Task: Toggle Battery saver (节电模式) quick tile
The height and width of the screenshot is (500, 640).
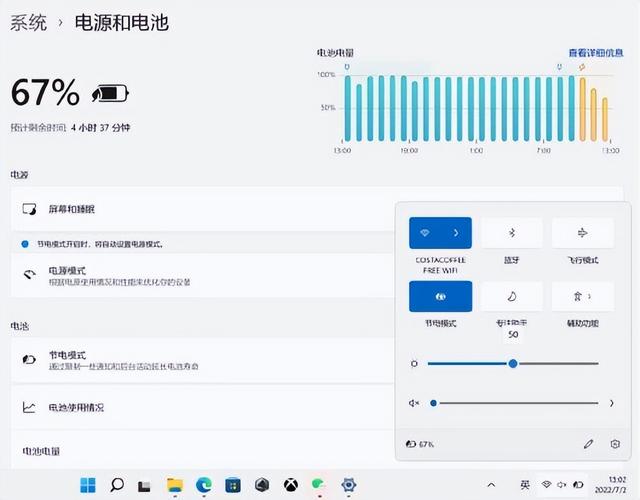Action: click(x=440, y=296)
